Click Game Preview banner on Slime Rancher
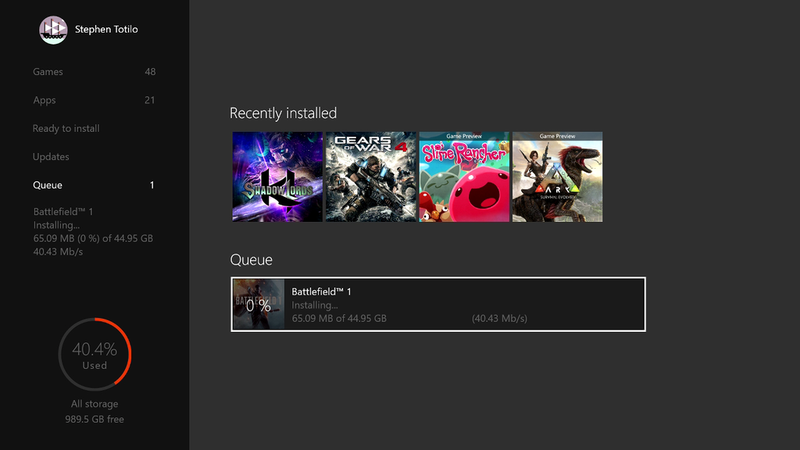The image size is (800, 450). (x=464, y=136)
